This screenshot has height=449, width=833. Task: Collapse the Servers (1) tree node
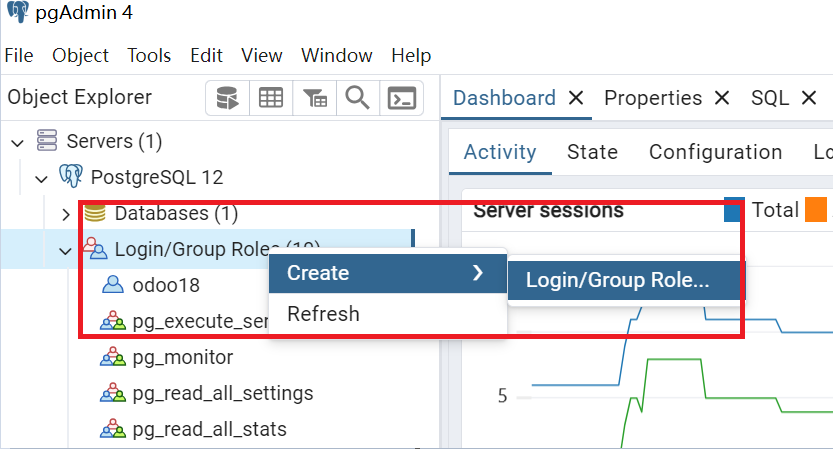point(18,142)
